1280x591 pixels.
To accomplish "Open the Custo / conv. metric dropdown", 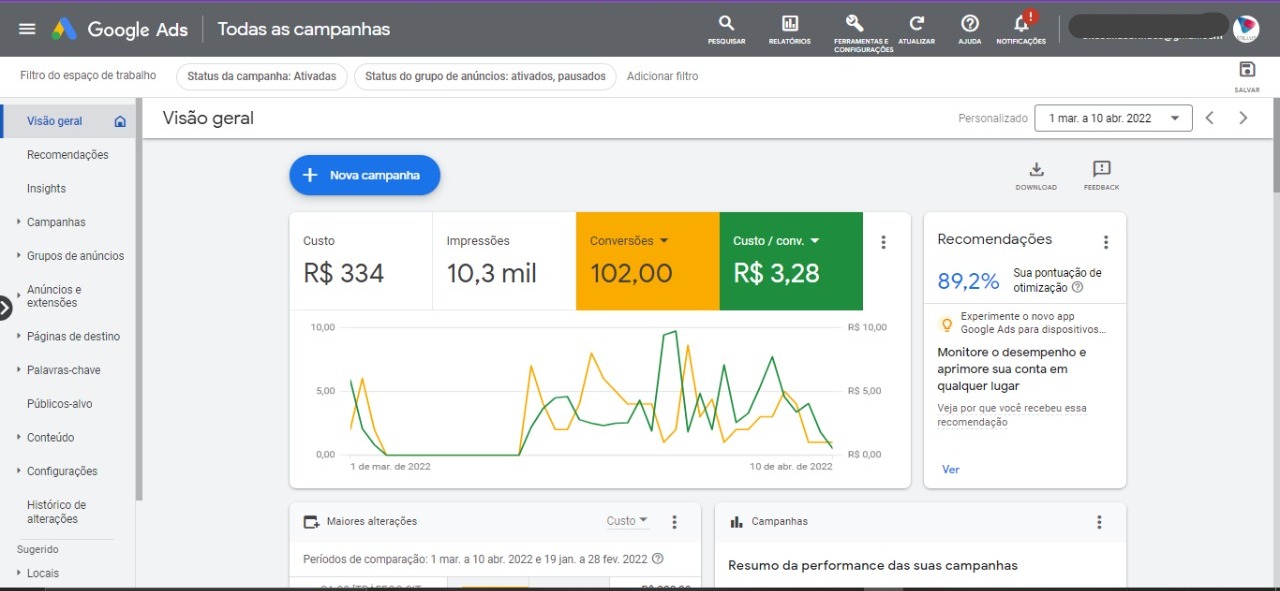I will coord(814,241).
